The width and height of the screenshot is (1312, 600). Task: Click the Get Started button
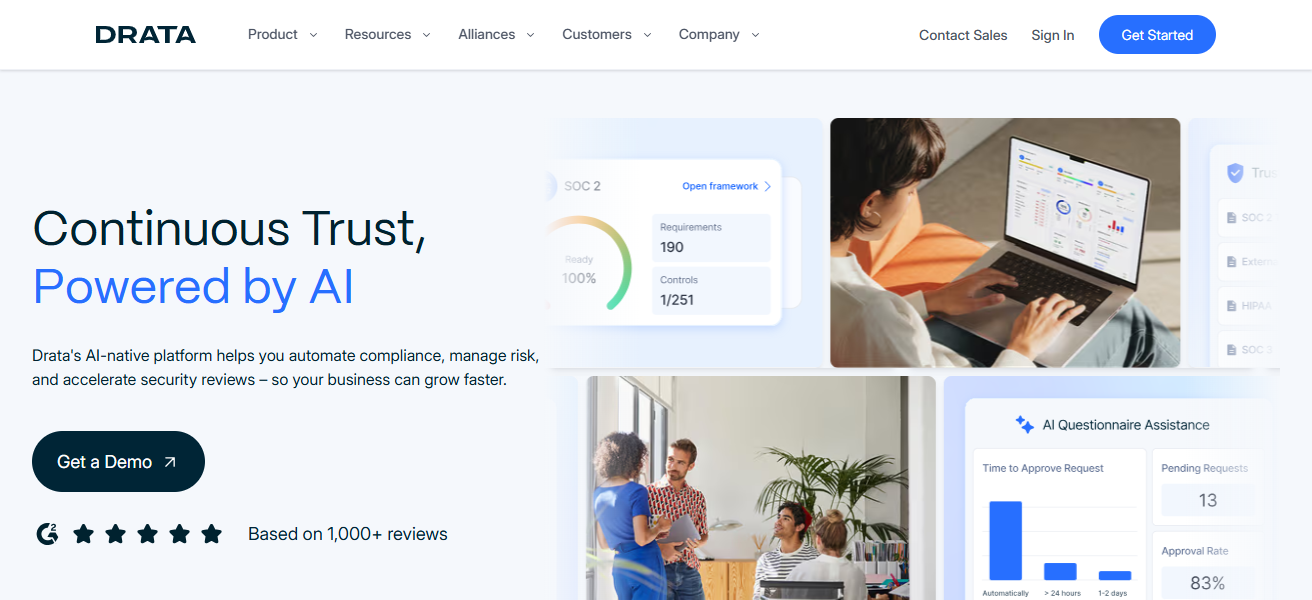(x=1157, y=35)
